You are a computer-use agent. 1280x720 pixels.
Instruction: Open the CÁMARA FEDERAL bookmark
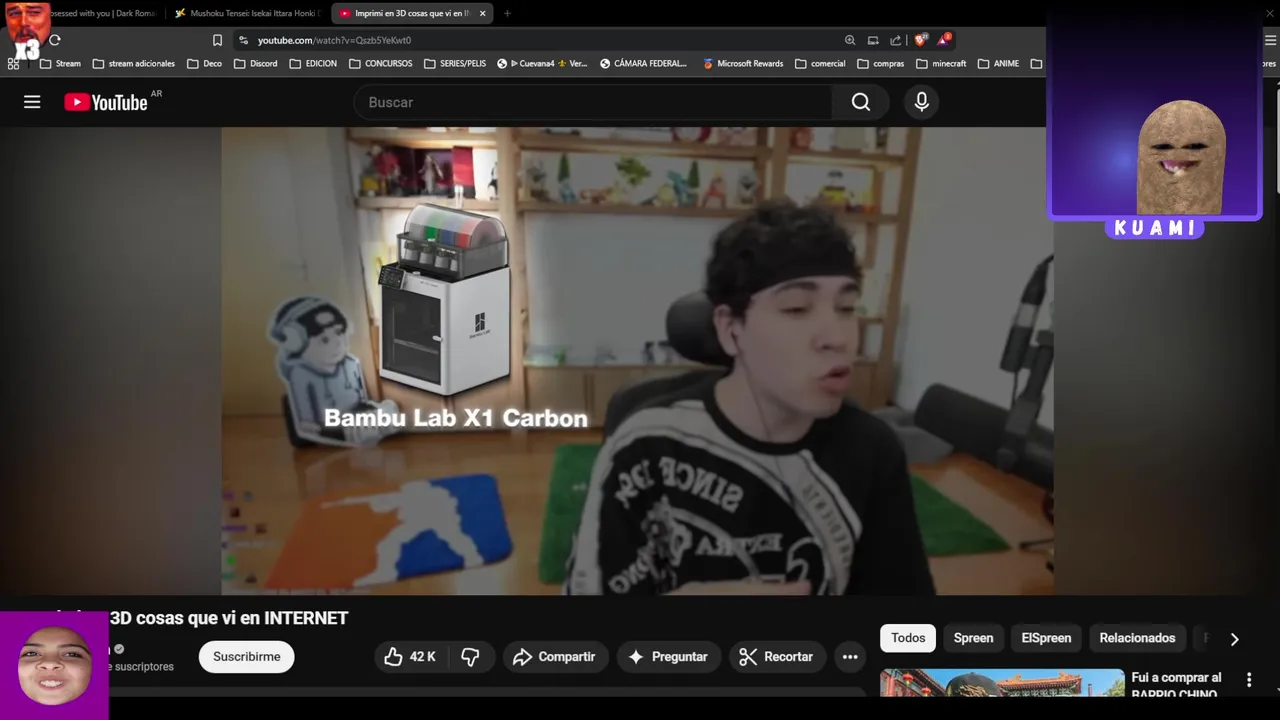644,63
